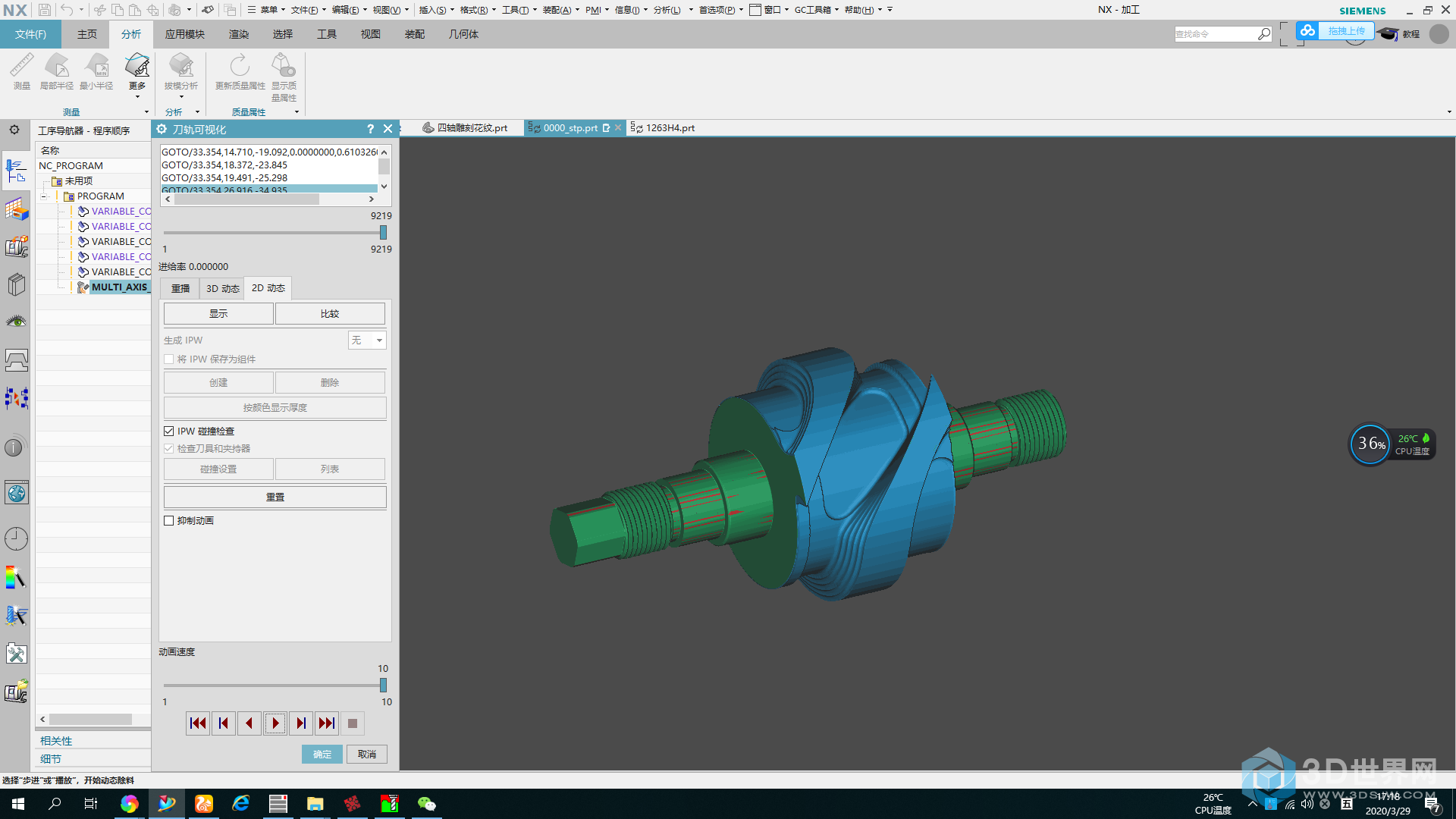
Task: Expand the 质量属性 ribbon group arrow
Action: click(297, 112)
